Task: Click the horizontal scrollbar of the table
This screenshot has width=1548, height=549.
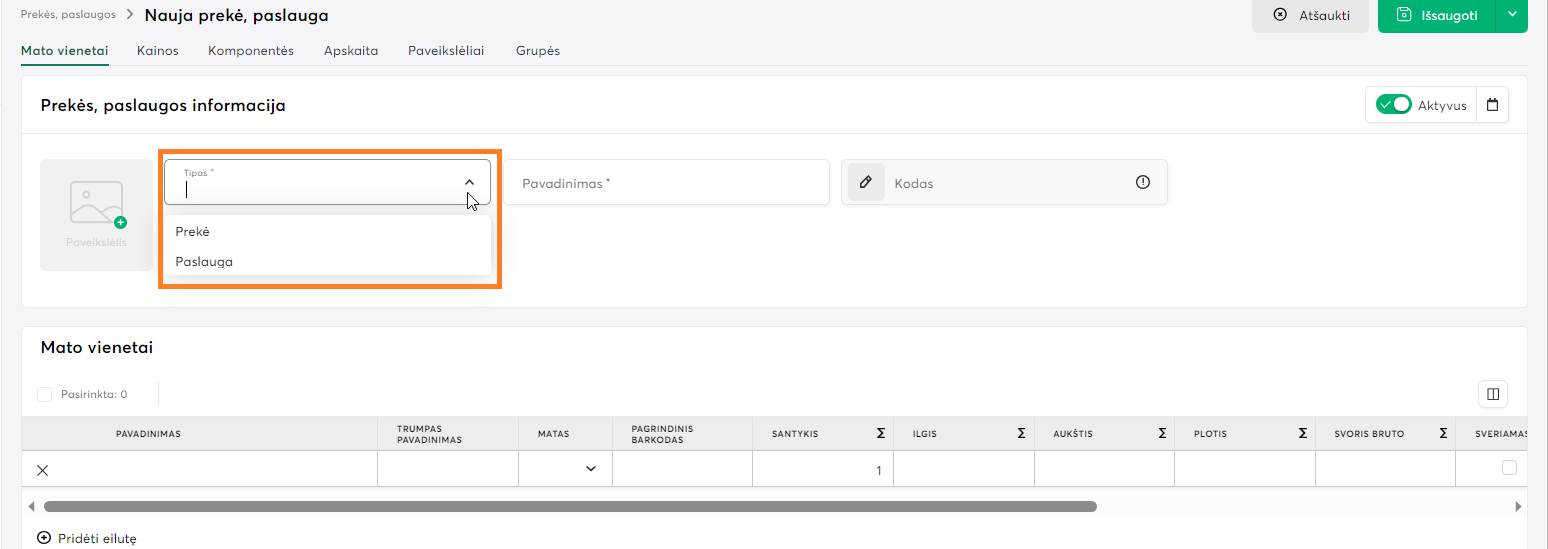Action: [x=570, y=506]
